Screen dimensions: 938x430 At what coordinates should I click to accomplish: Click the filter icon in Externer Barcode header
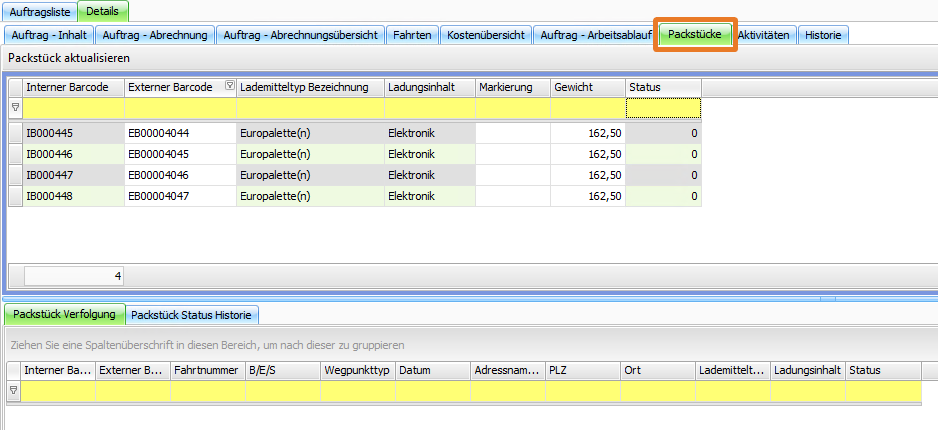tap(231, 87)
